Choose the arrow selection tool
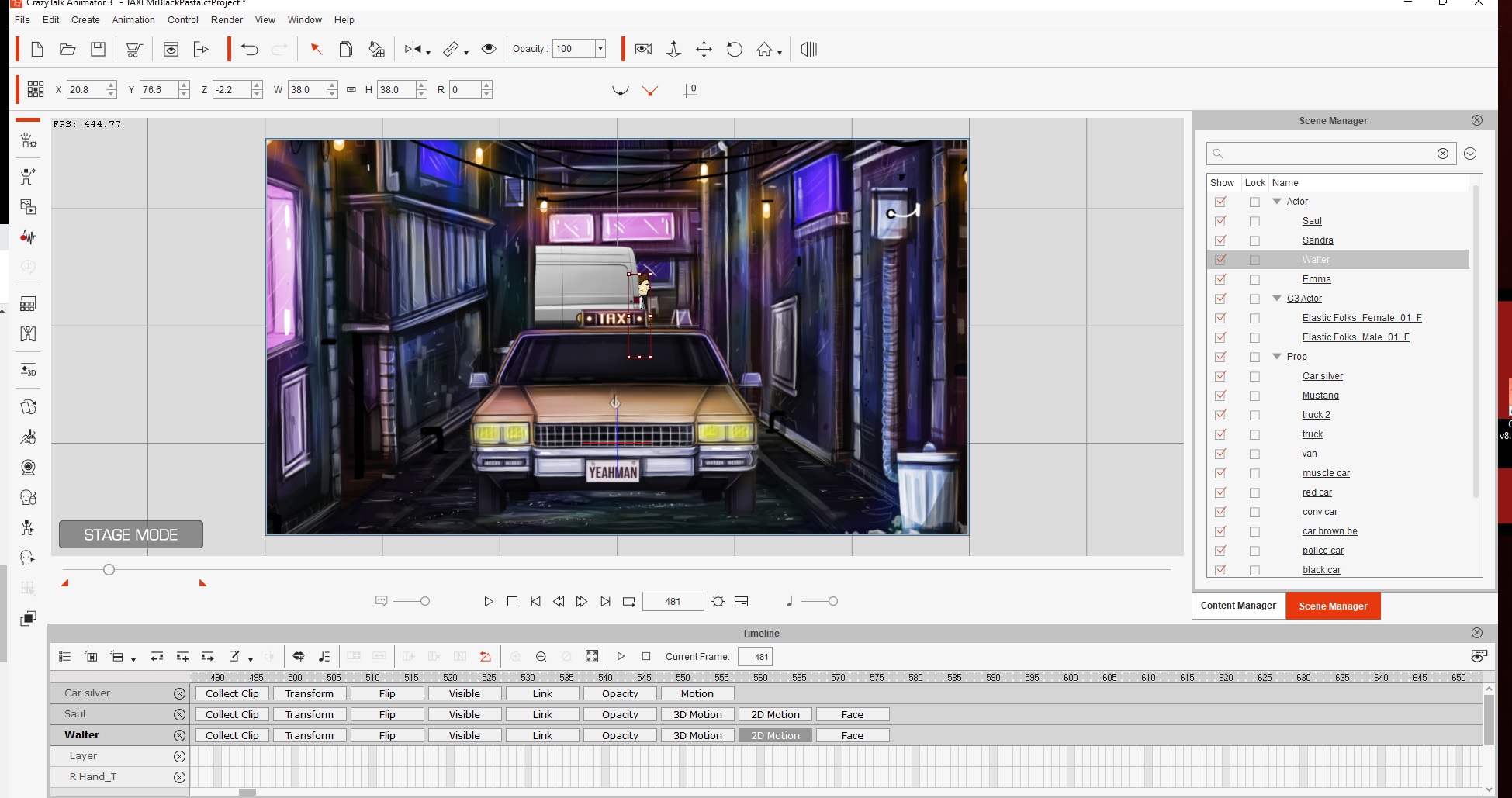This screenshot has width=1512, height=798. point(316,50)
